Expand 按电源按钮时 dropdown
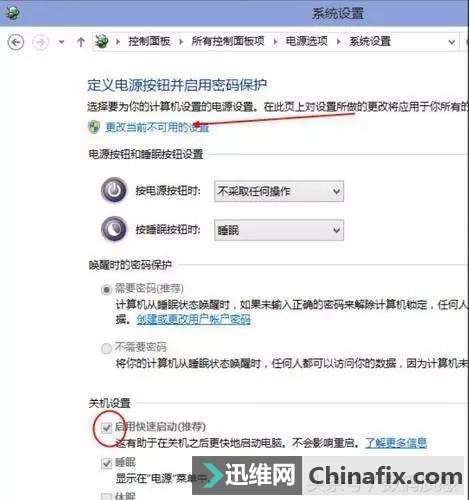This screenshot has width=469, height=500. click(279, 191)
